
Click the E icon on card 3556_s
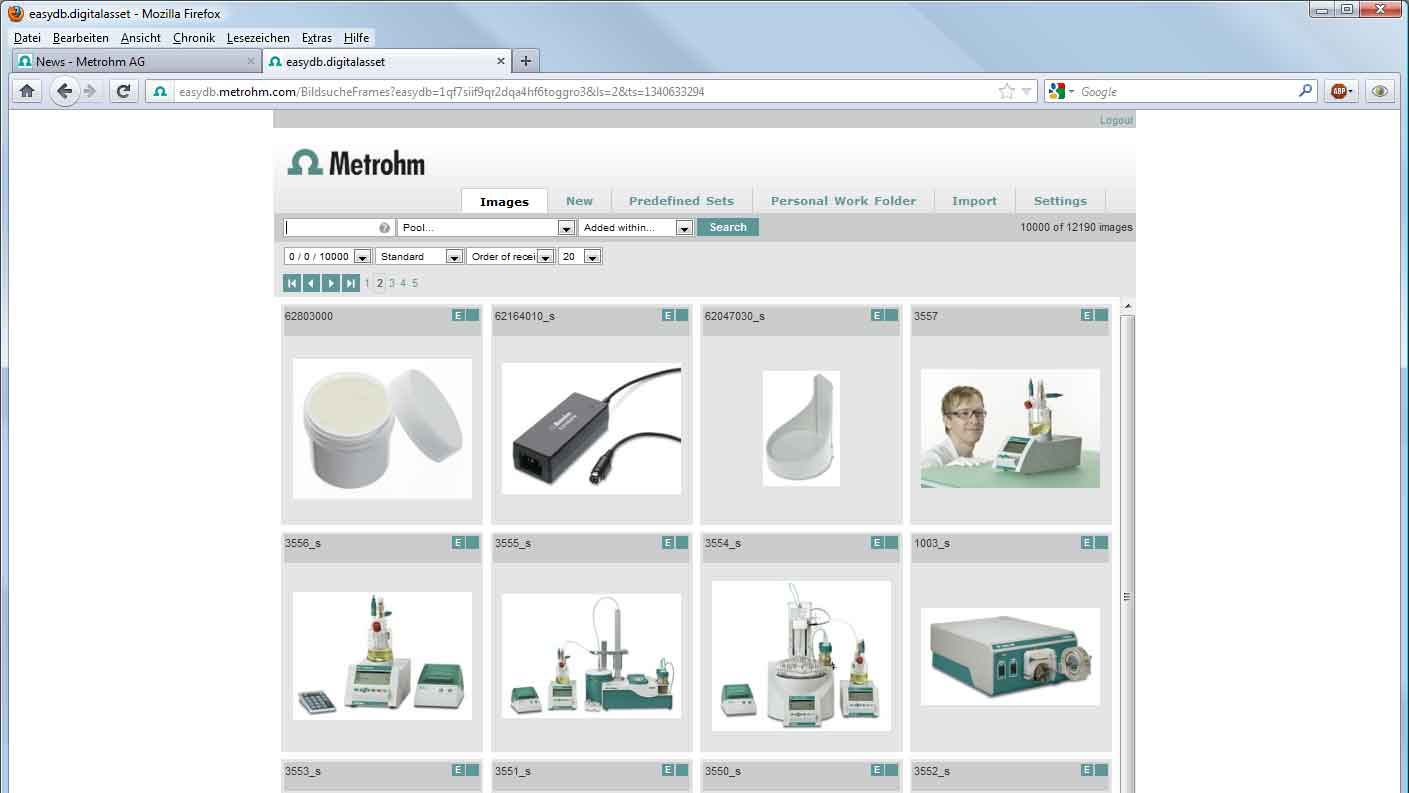click(458, 542)
